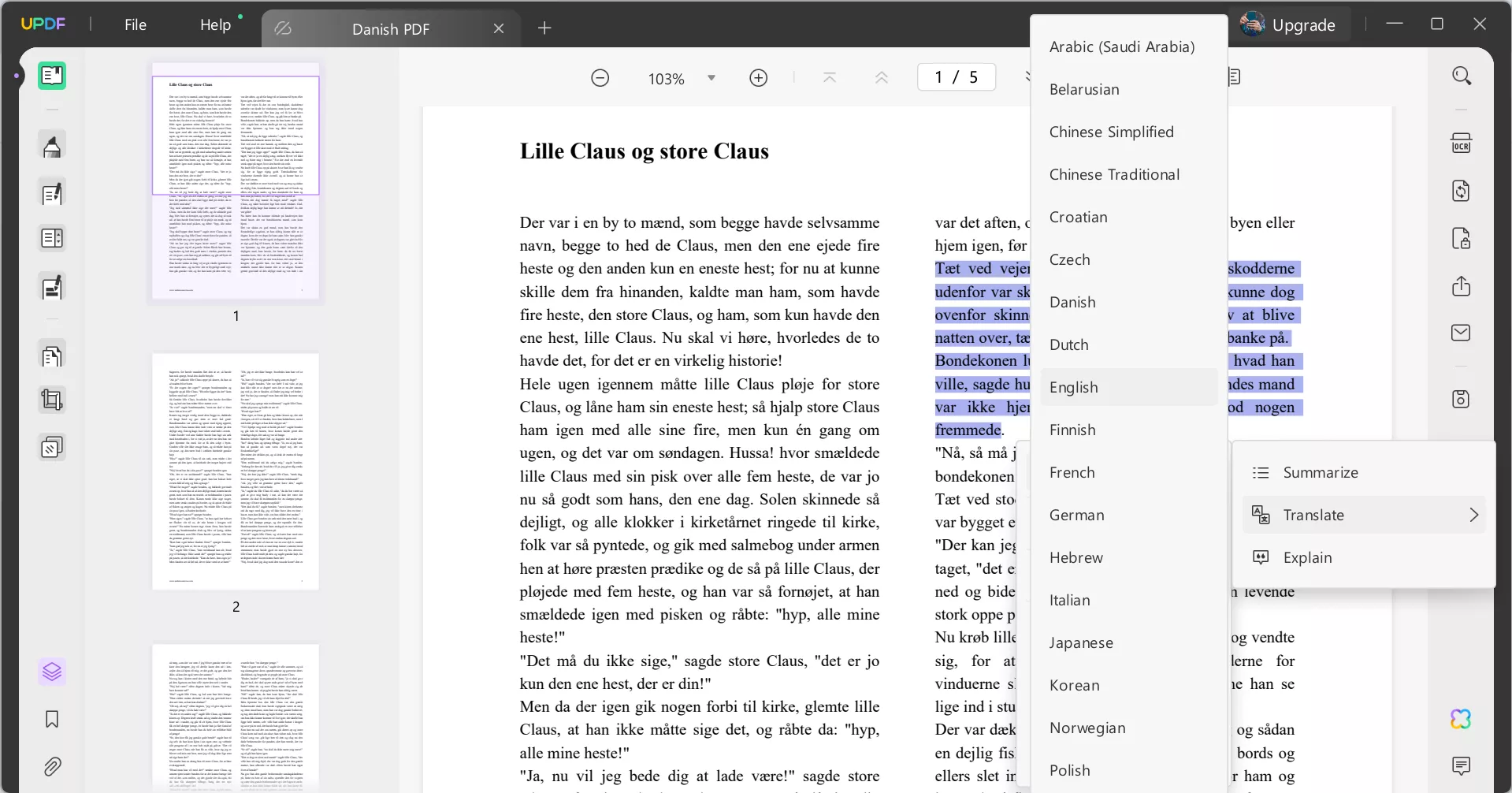Choose English from language list
The width and height of the screenshot is (1512, 793).
click(x=1073, y=387)
